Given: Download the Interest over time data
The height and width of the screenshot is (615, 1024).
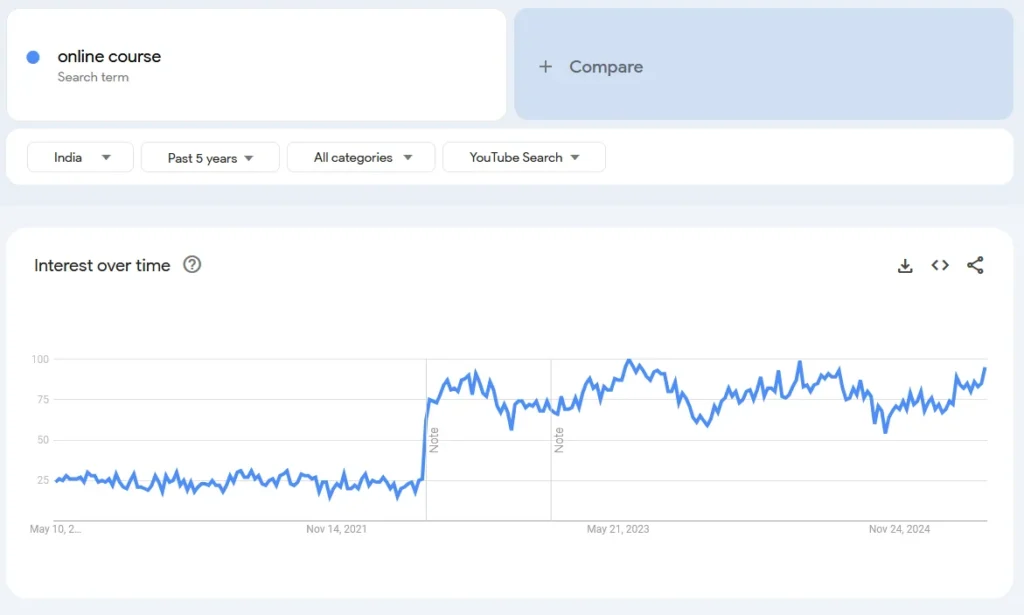Looking at the screenshot, I should click(x=905, y=266).
